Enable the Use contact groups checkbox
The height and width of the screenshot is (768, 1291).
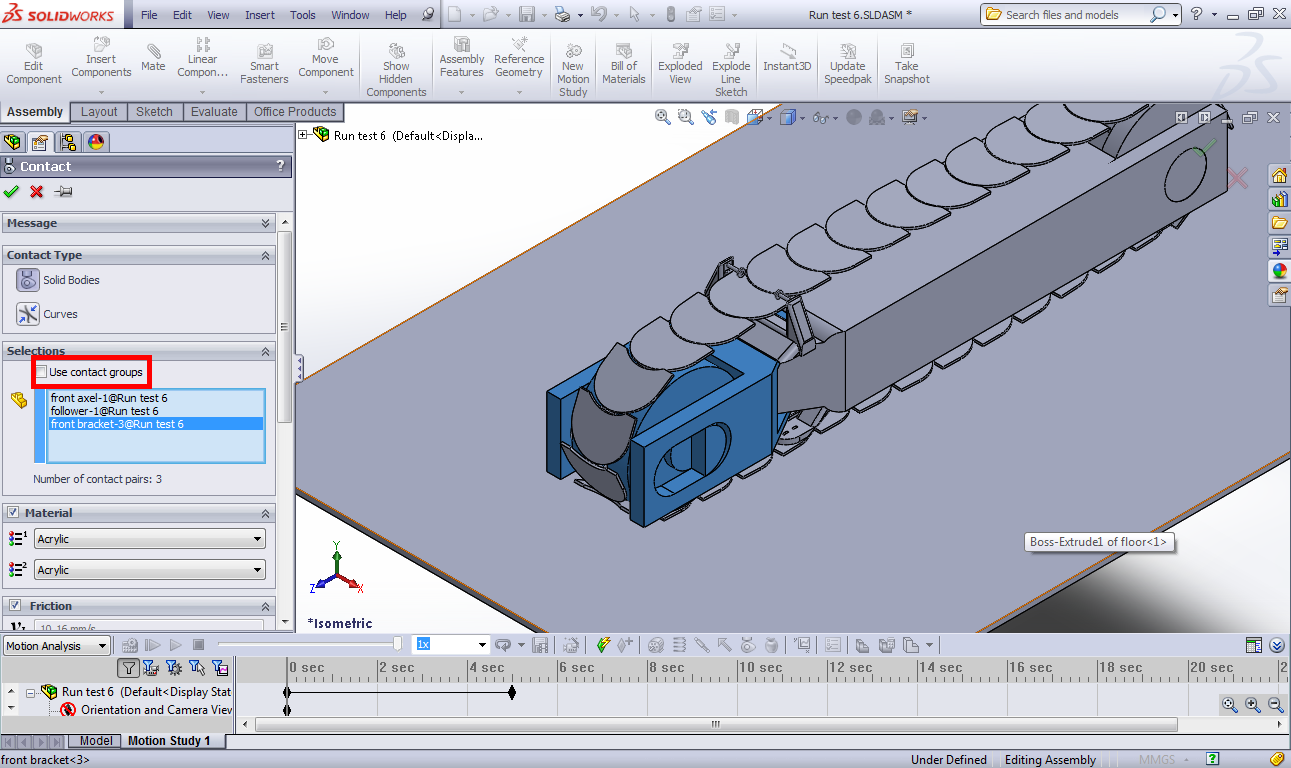(x=41, y=372)
